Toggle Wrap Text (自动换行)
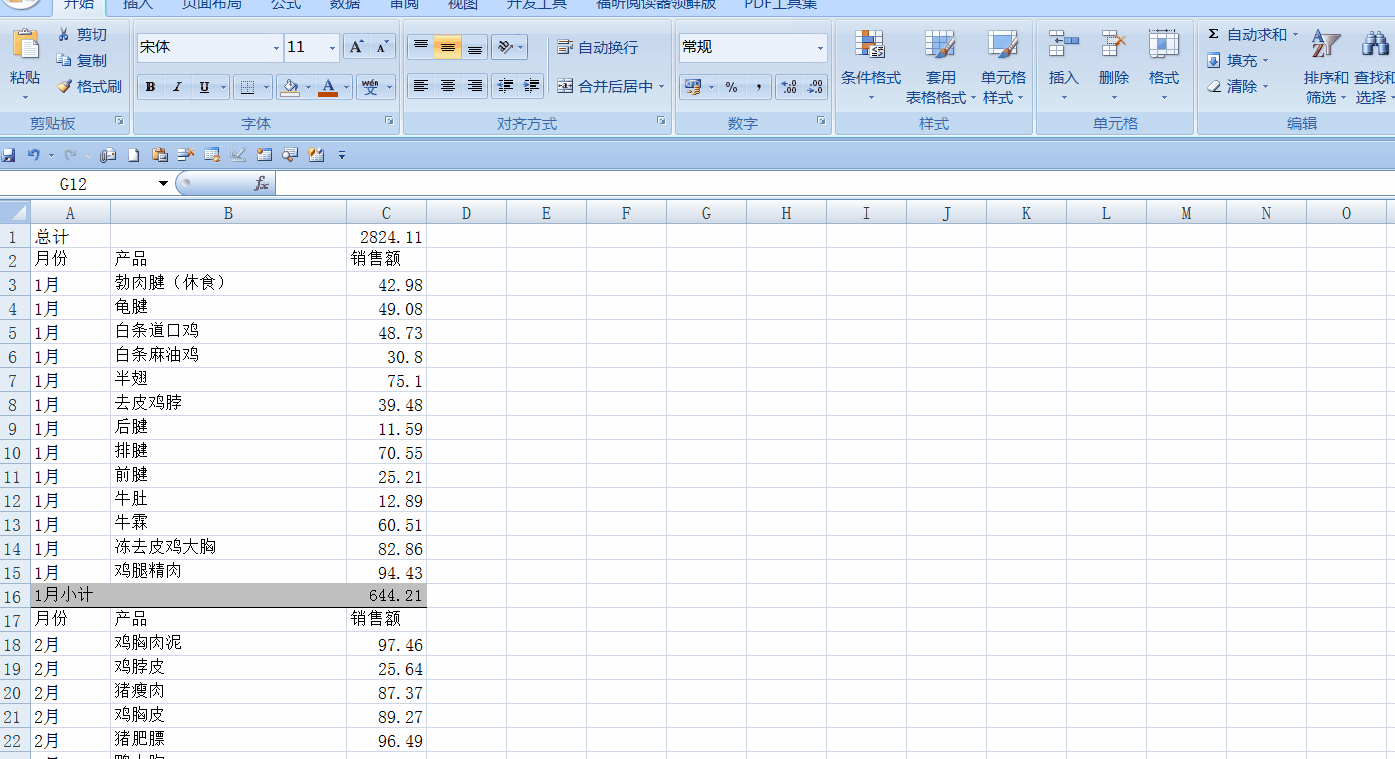The image size is (1395, 759). point(597,47)
